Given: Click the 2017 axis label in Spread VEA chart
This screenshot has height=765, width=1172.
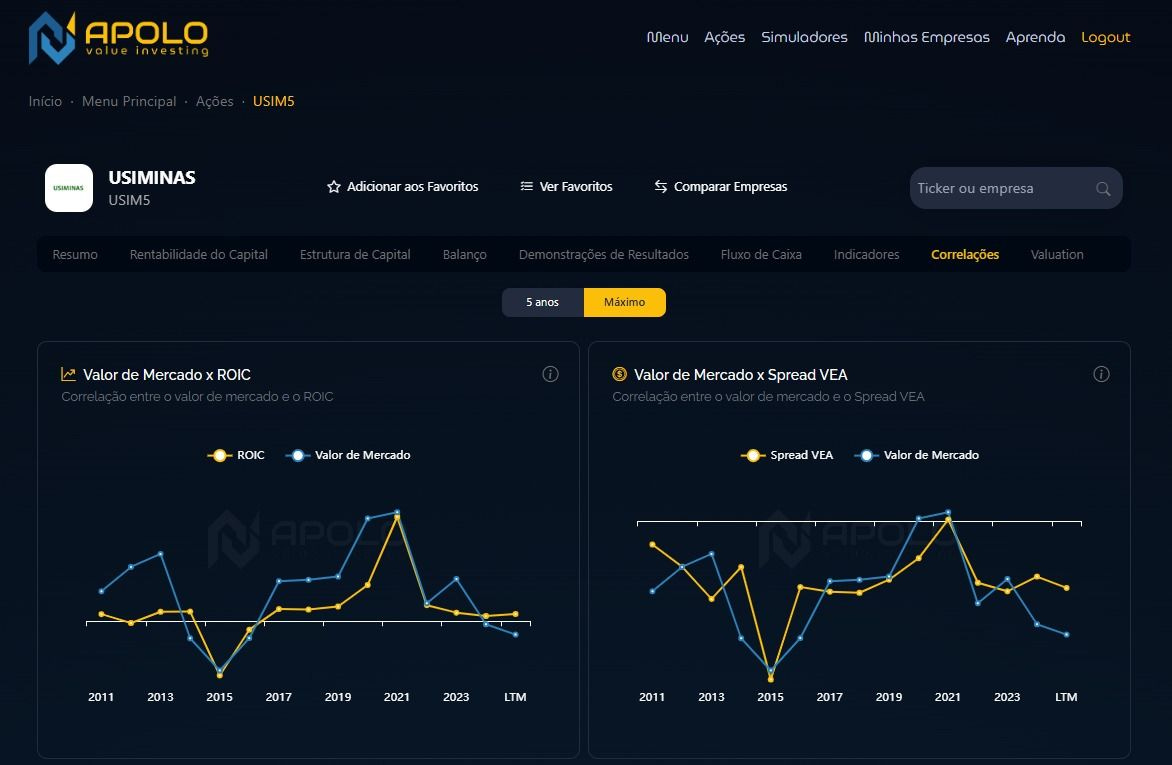Looking at the screenshot, I should [830, 697].
